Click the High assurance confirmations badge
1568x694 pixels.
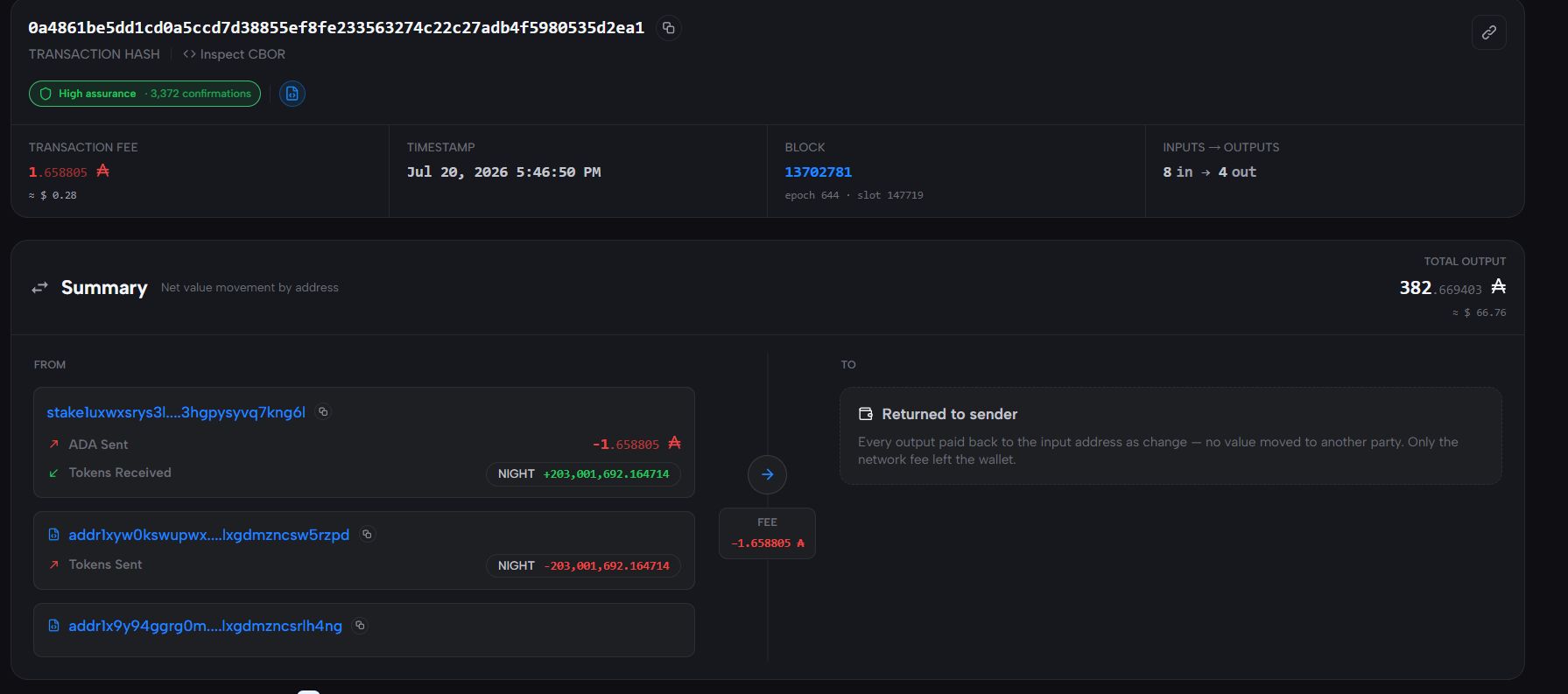(x=144, y=94)
